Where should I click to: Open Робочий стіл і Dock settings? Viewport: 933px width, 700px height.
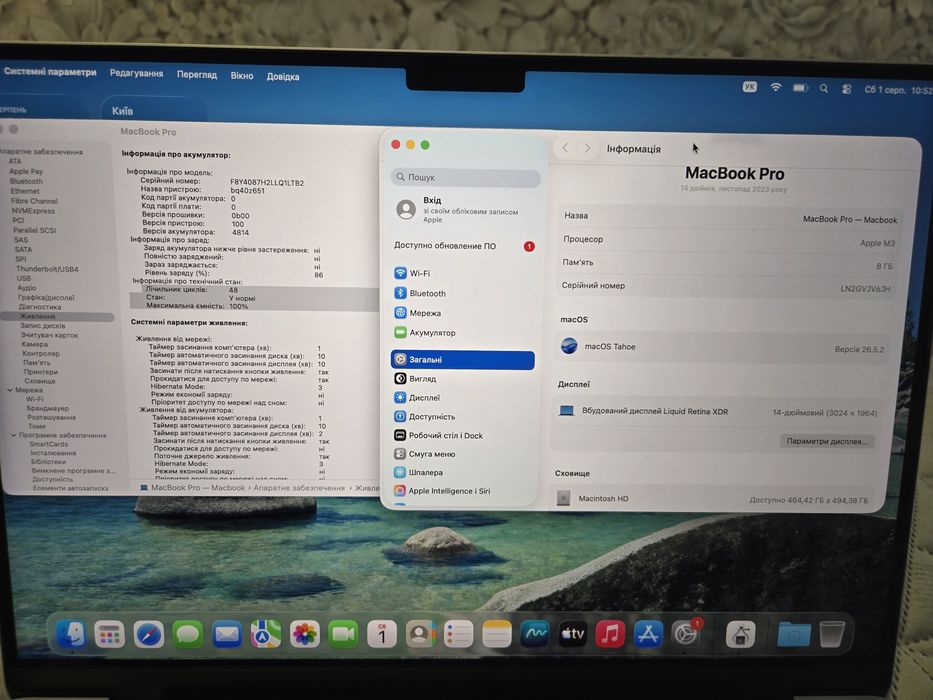[x=463, y=436]
